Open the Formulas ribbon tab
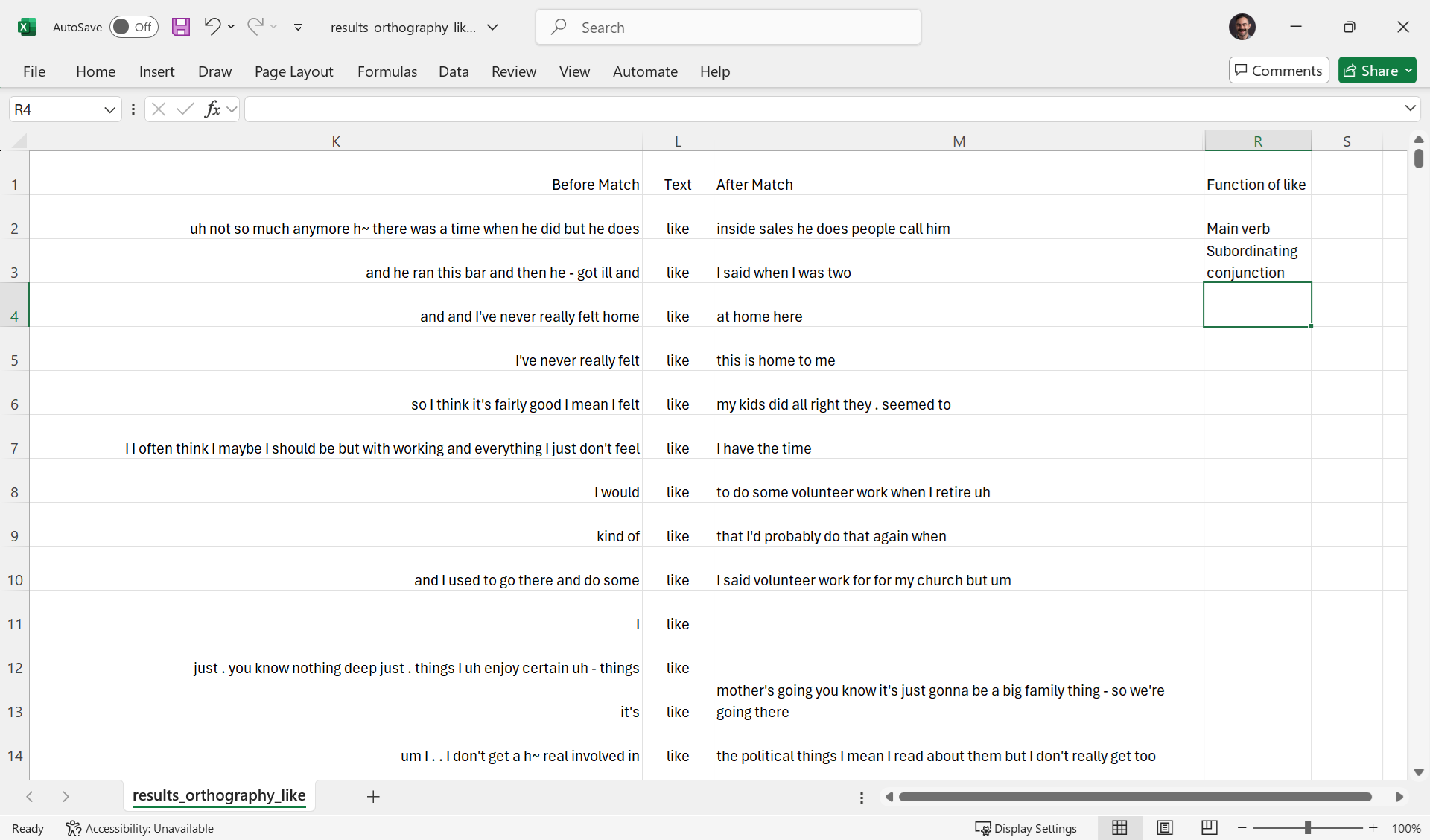 tap(387, 71)
